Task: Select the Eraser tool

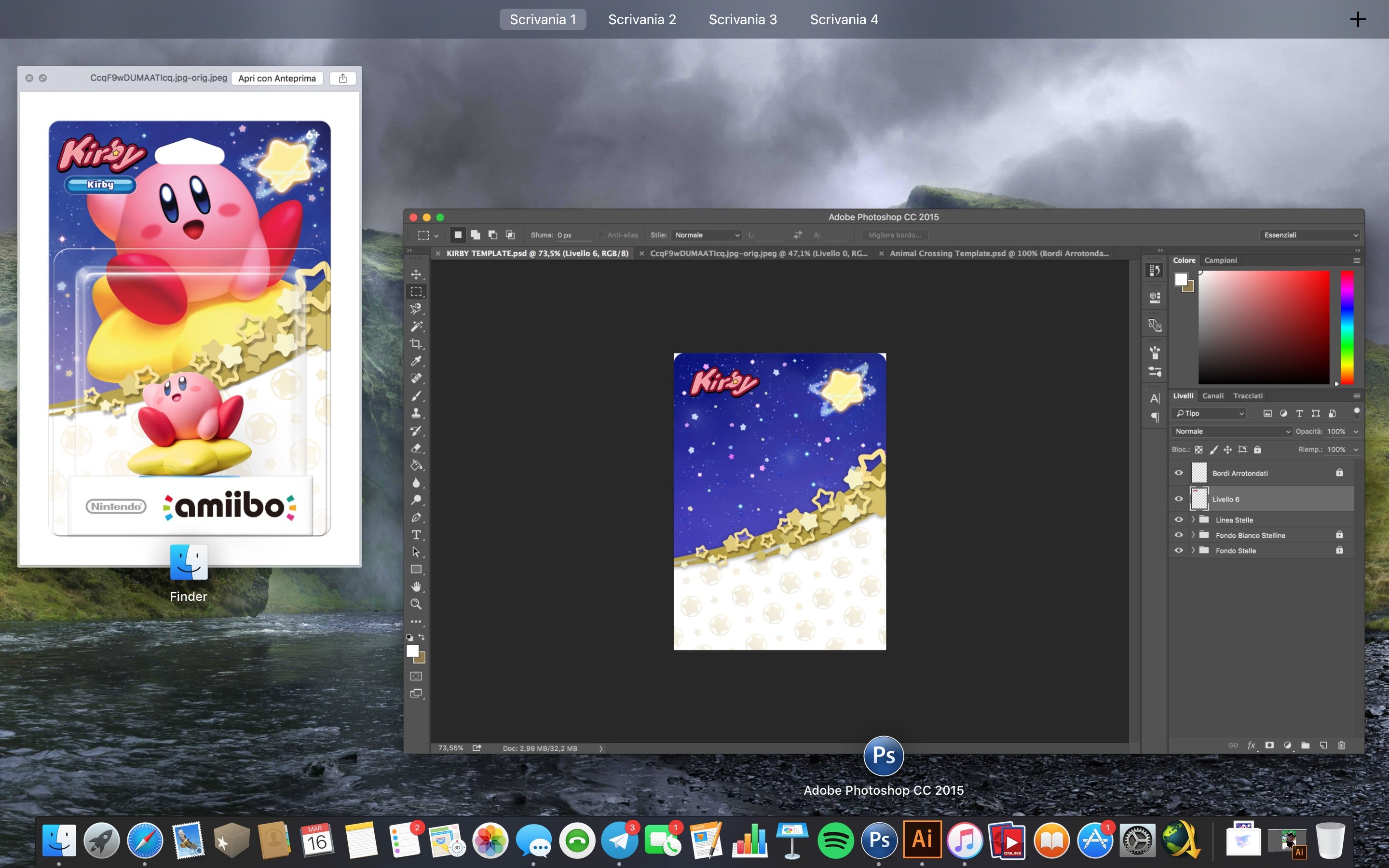Action: point(416,448)
